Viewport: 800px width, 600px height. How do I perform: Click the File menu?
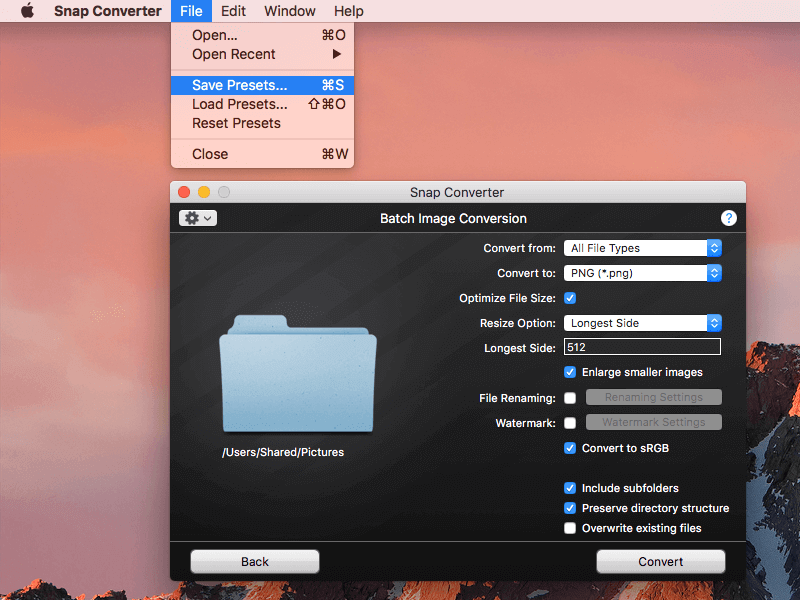click(x=191, y=11)
